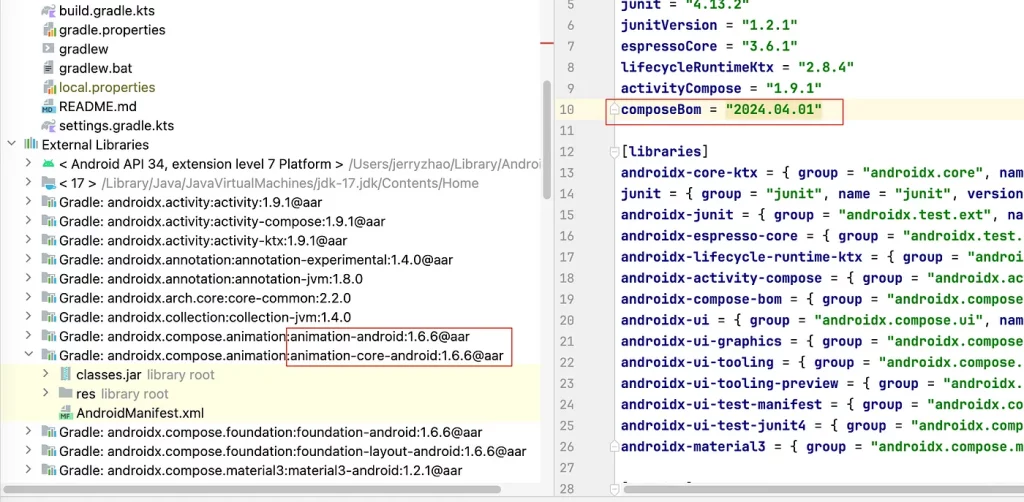Toggle the code fold marker beside [libraries]
This screenshot has width=1024, height=502.
[x=612, y=152]
